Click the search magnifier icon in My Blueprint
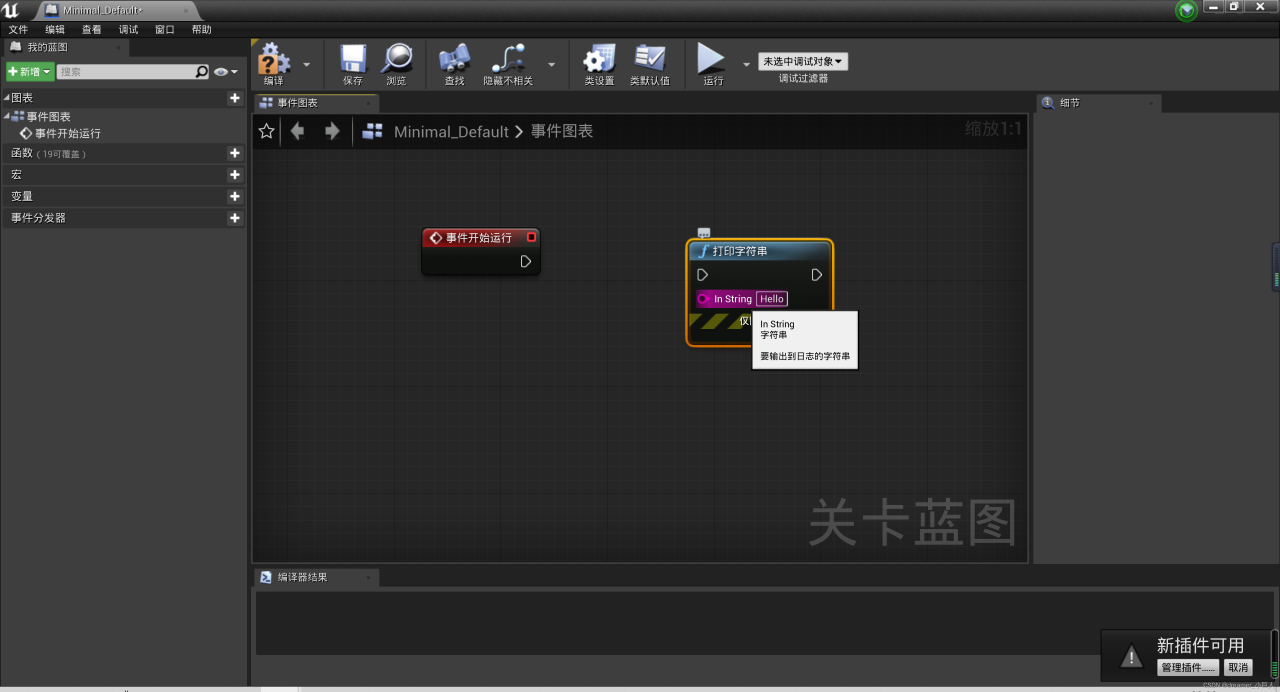The height and width of the screenshot is (692, 1280). 202,72
